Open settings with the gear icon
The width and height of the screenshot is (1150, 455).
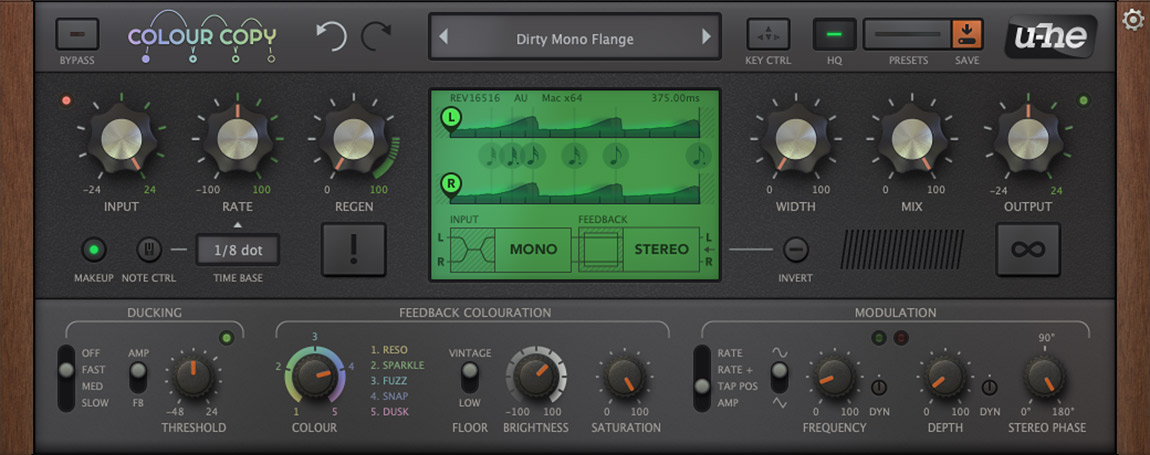pos(1132,19)
